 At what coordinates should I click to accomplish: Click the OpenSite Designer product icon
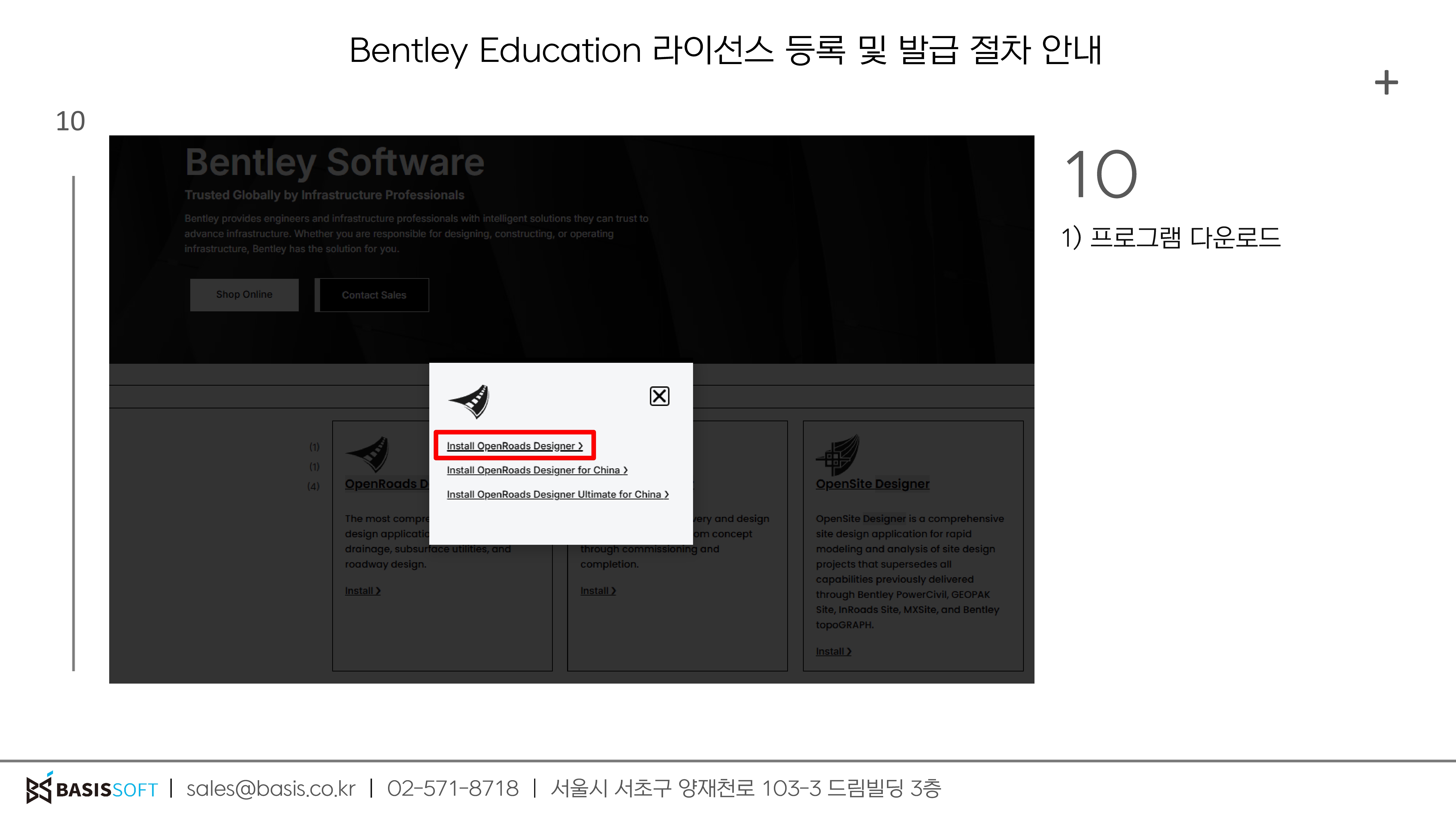point(838,455)
